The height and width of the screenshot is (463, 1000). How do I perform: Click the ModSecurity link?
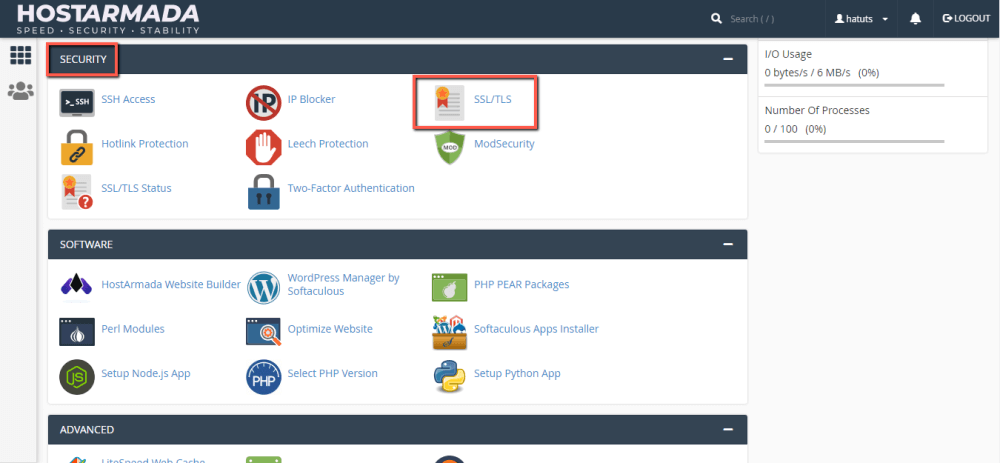(504, 143)
